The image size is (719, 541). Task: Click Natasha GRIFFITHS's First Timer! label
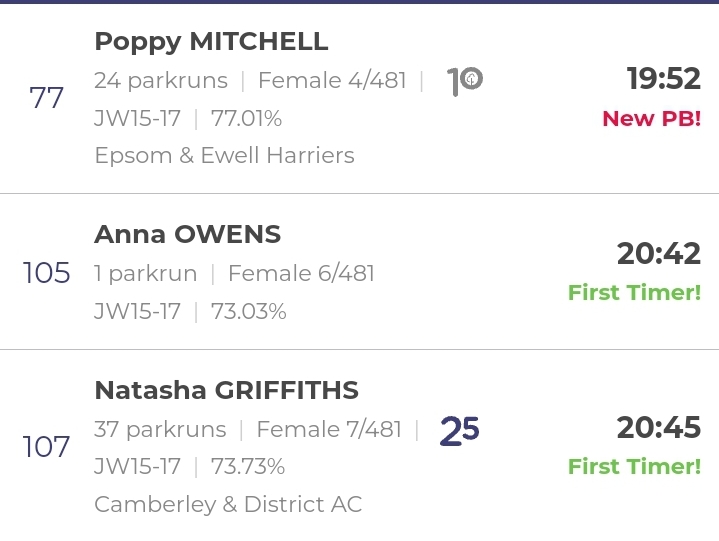(635, 467)
